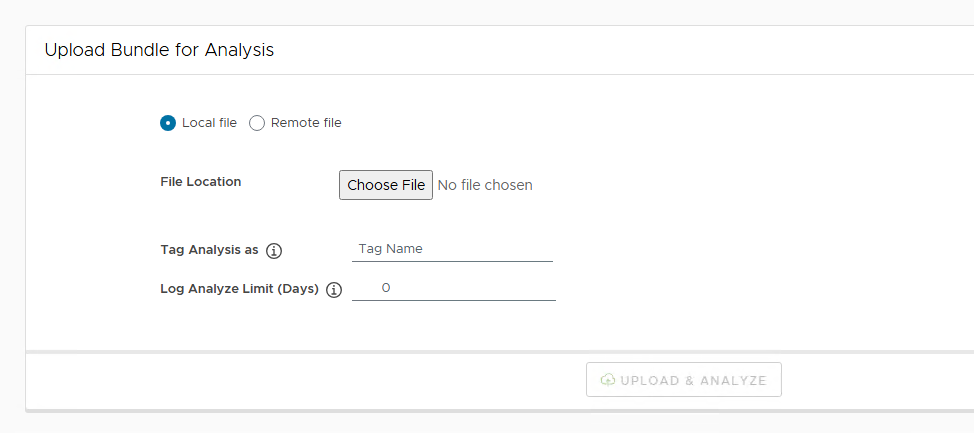Click the "Tag Name" placeholder text
Image resolution: width=974 pixels, height=433 pixels.
coord(390,249)
